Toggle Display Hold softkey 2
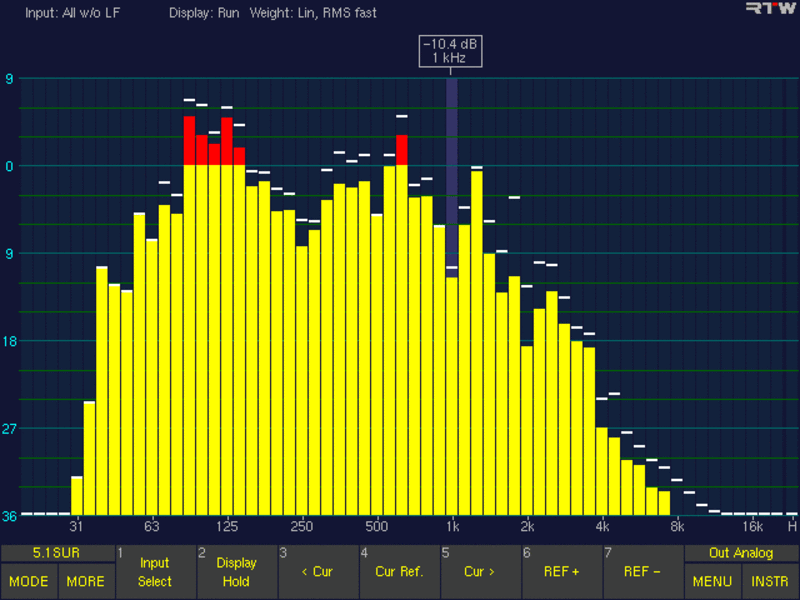800x600 pixels. [x=237, y=572]
